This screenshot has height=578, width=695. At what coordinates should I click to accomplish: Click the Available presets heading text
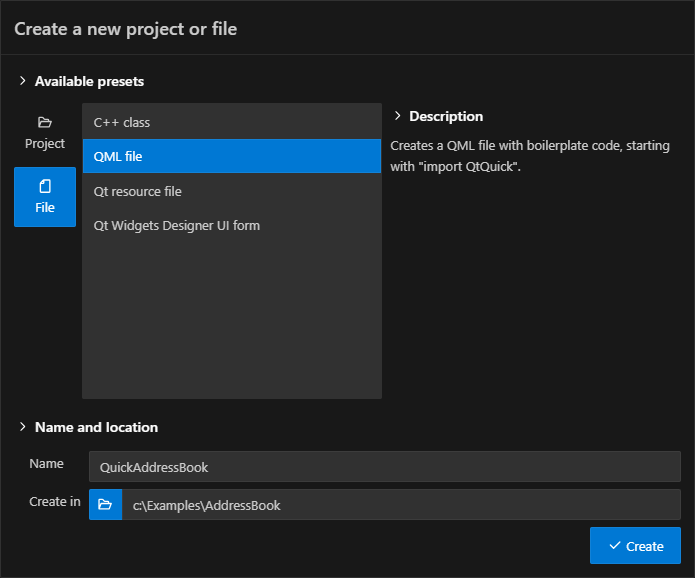point(89,81)
